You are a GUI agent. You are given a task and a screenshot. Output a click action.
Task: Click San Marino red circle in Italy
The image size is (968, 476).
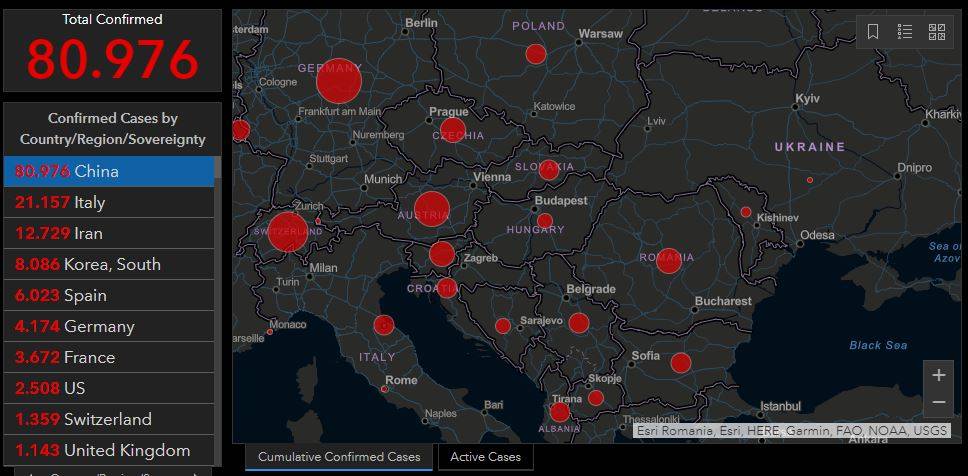point(383,325)
